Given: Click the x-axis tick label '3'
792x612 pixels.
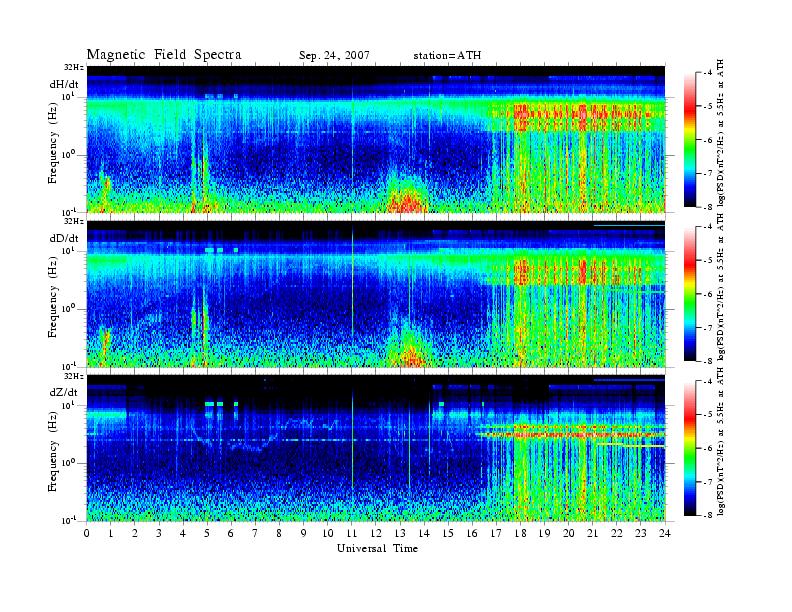Looking at the screenshot, I should pyautogui.click(x=159, y=533).
